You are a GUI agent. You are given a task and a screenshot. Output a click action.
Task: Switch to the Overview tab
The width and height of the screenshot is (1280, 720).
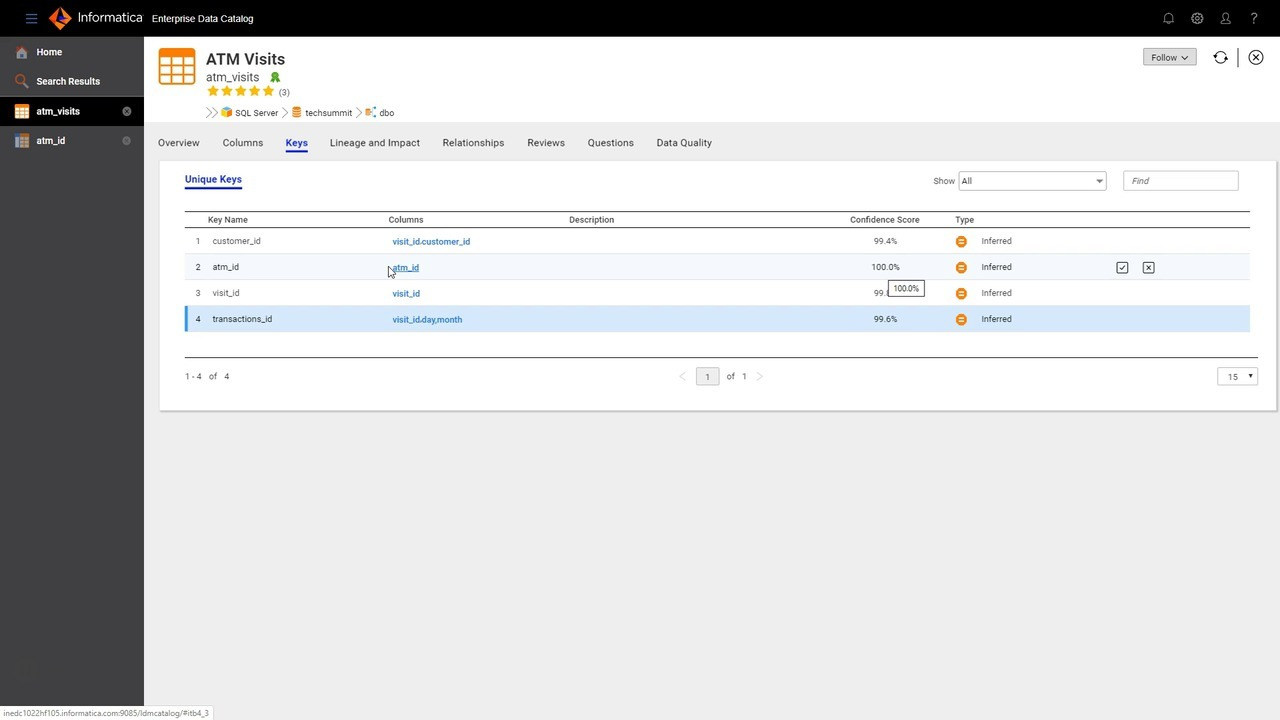179,143
